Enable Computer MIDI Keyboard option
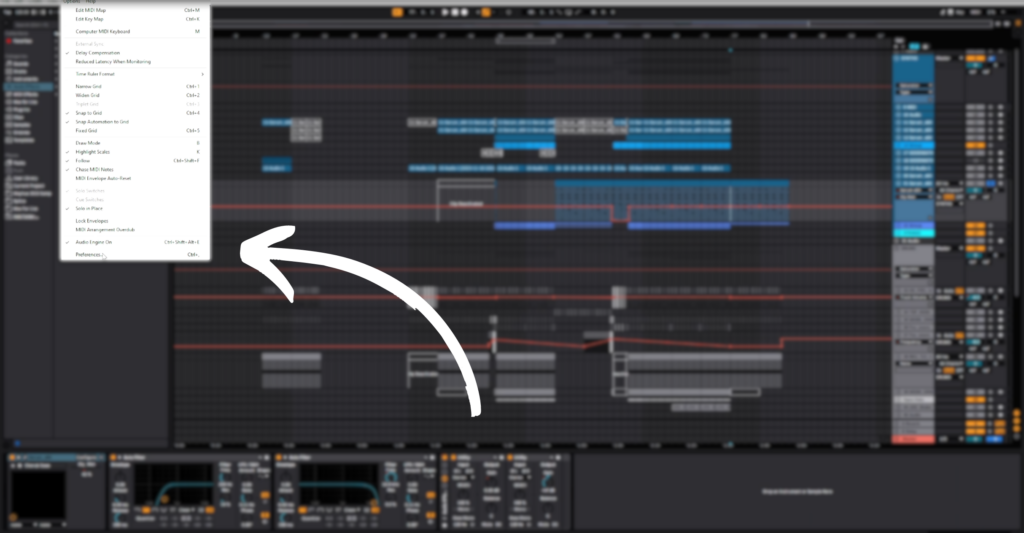Screen dimensions: 1024x533 click(x=103, y=31)
